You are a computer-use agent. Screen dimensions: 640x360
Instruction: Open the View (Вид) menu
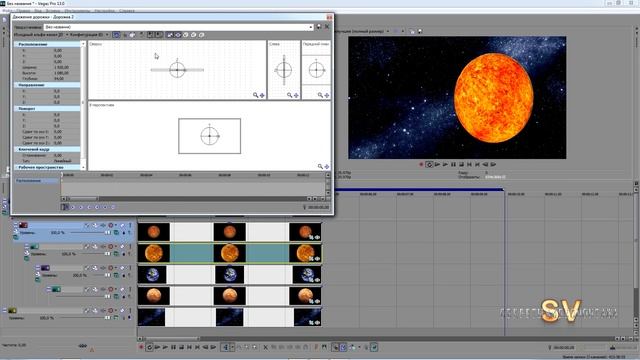click(x=38, y=11)
